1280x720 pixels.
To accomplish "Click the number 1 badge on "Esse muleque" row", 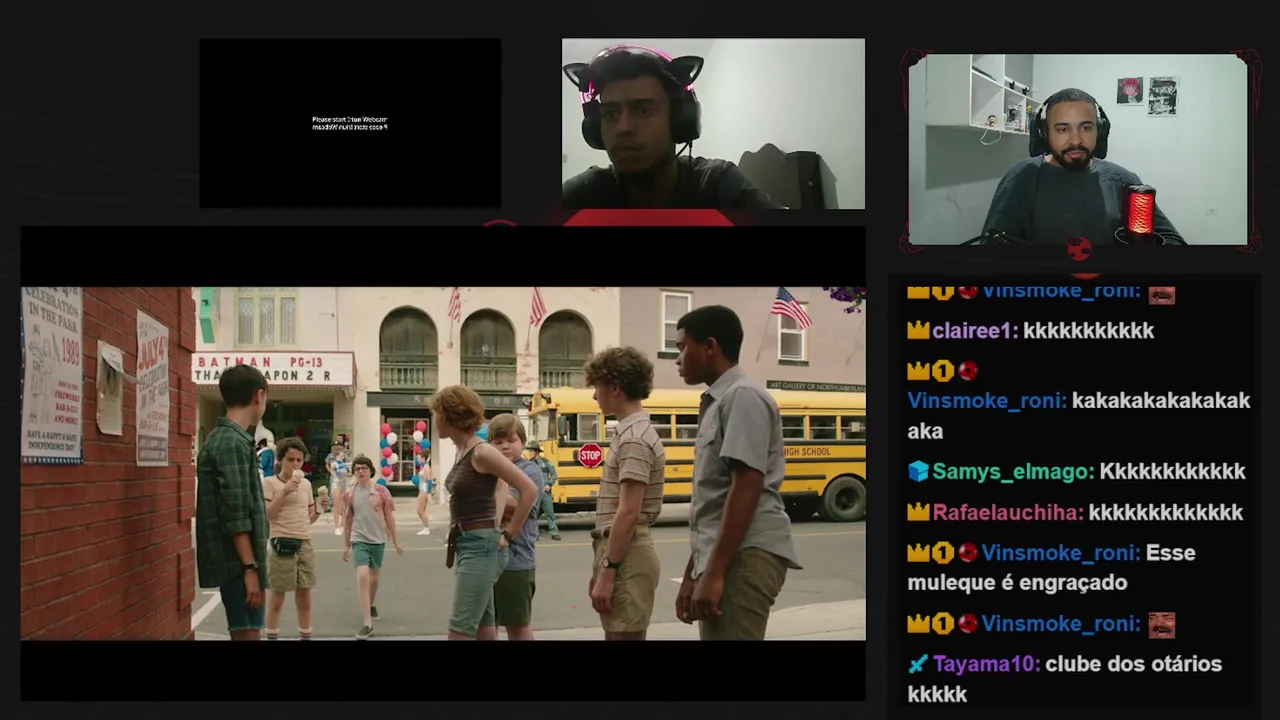I will coord(943,552).
